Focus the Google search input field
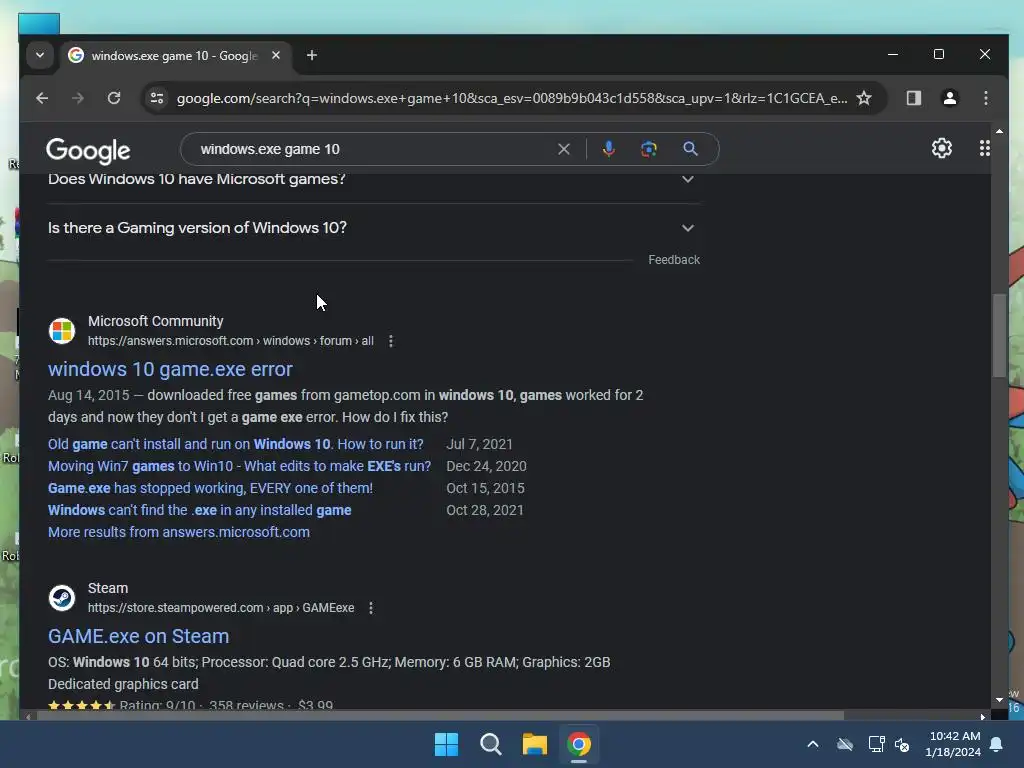1024x768 pixels. click(x=372, y=149)
